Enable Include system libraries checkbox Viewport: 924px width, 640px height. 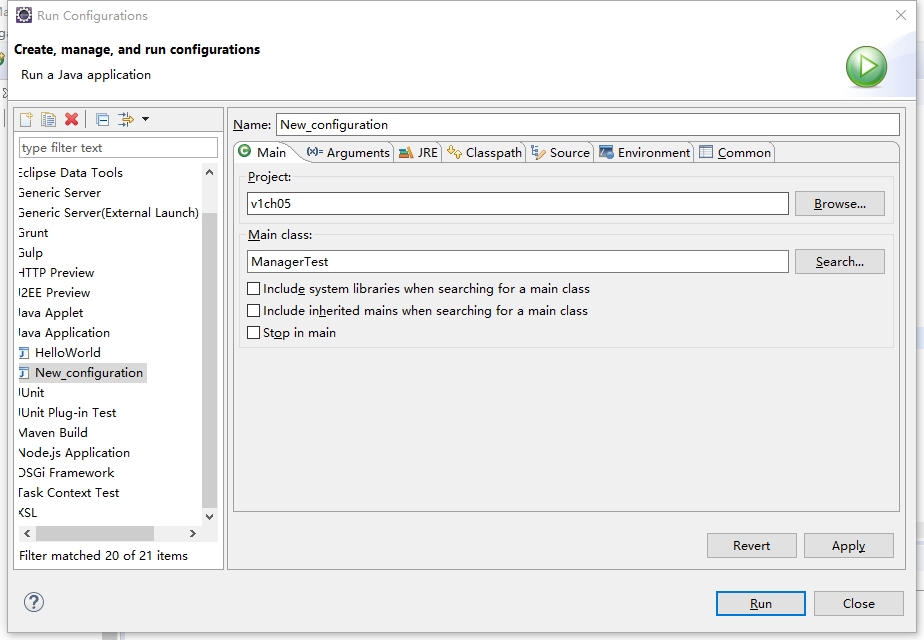tap(253, 289)
